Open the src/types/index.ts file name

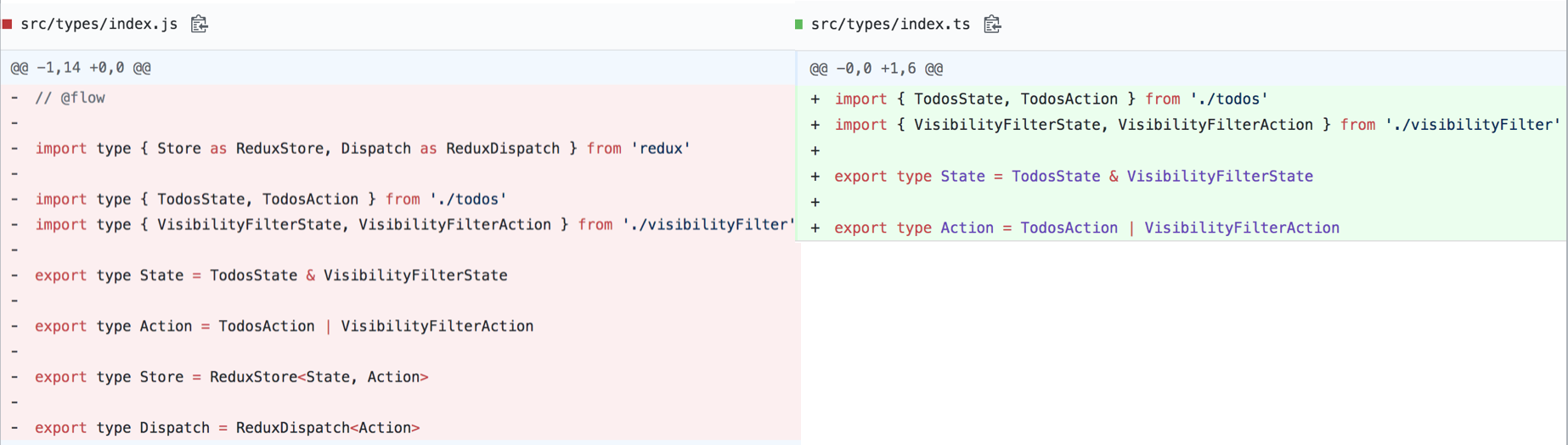[x=890, y=24]
